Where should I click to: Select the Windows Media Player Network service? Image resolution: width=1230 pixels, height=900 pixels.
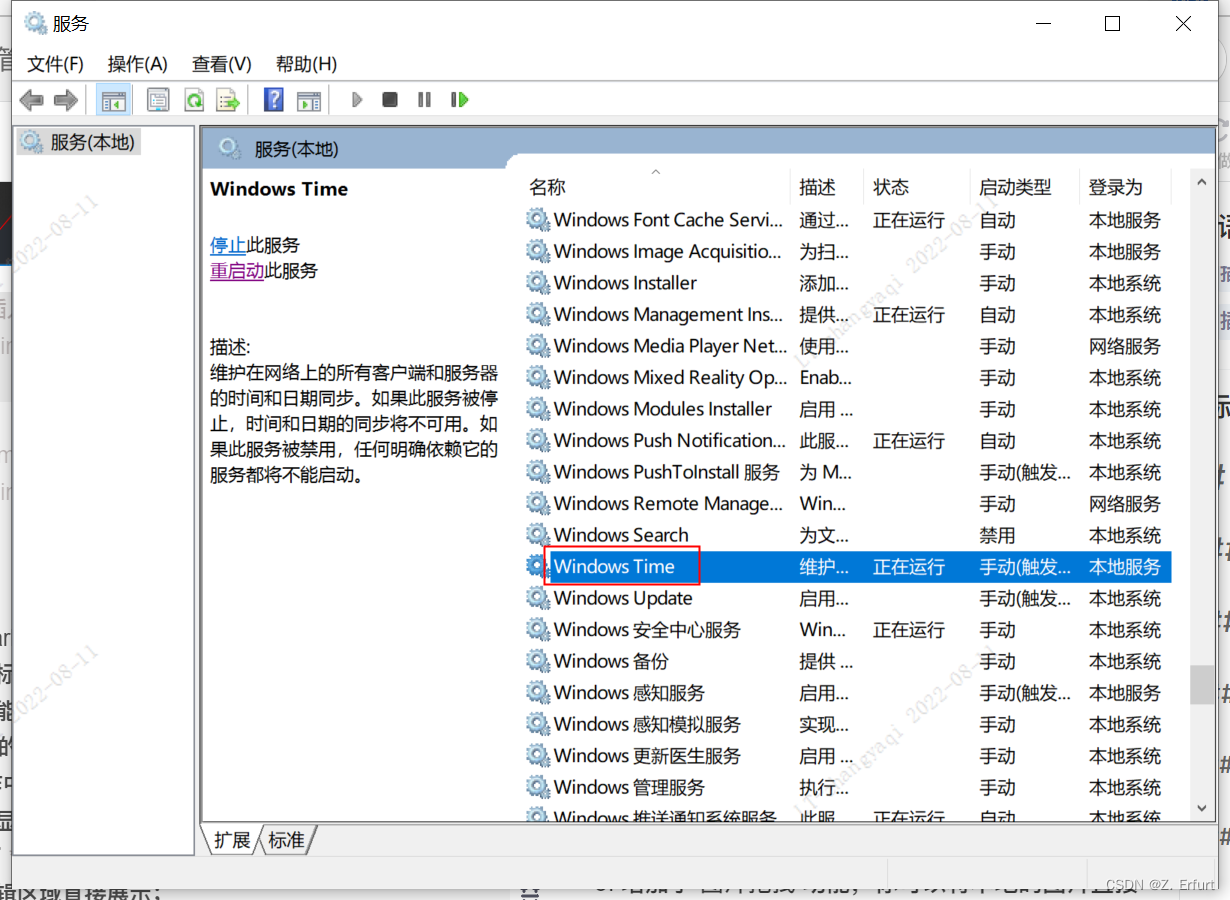(848, 346)
